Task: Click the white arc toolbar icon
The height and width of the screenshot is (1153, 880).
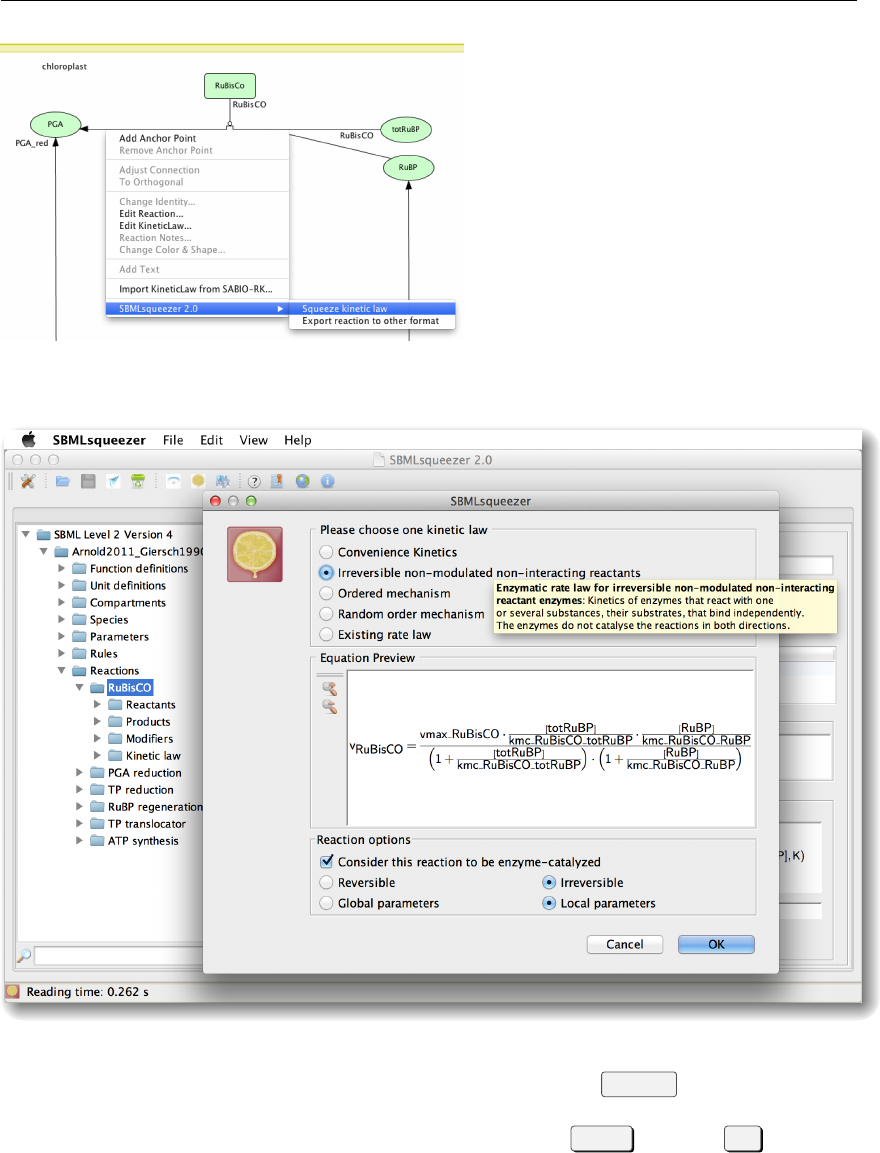Action: coord(174,481)
